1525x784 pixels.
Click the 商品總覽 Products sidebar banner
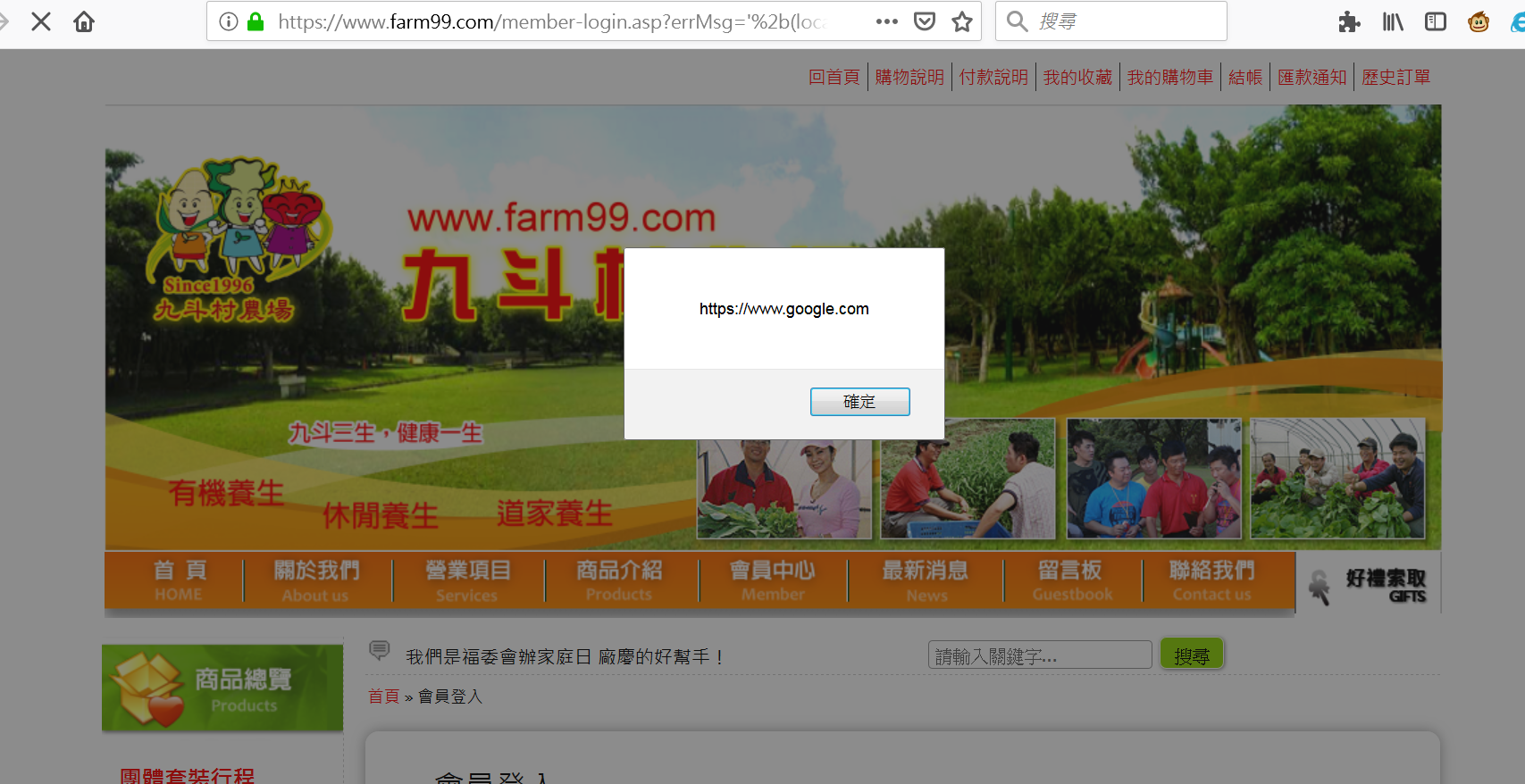pyautogui.click(x=222, y=688)
